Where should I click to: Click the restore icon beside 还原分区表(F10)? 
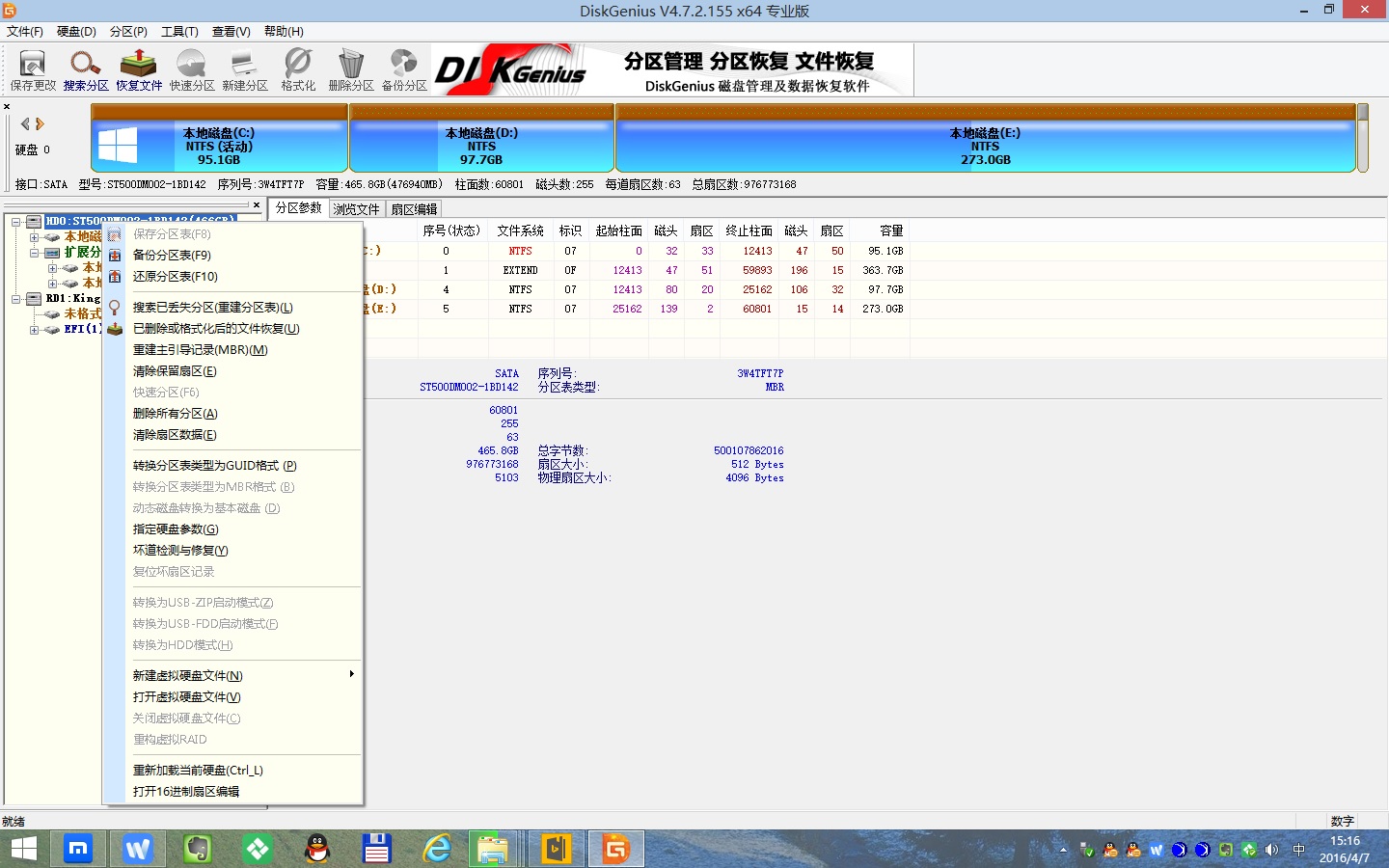[x=115, y=277]
